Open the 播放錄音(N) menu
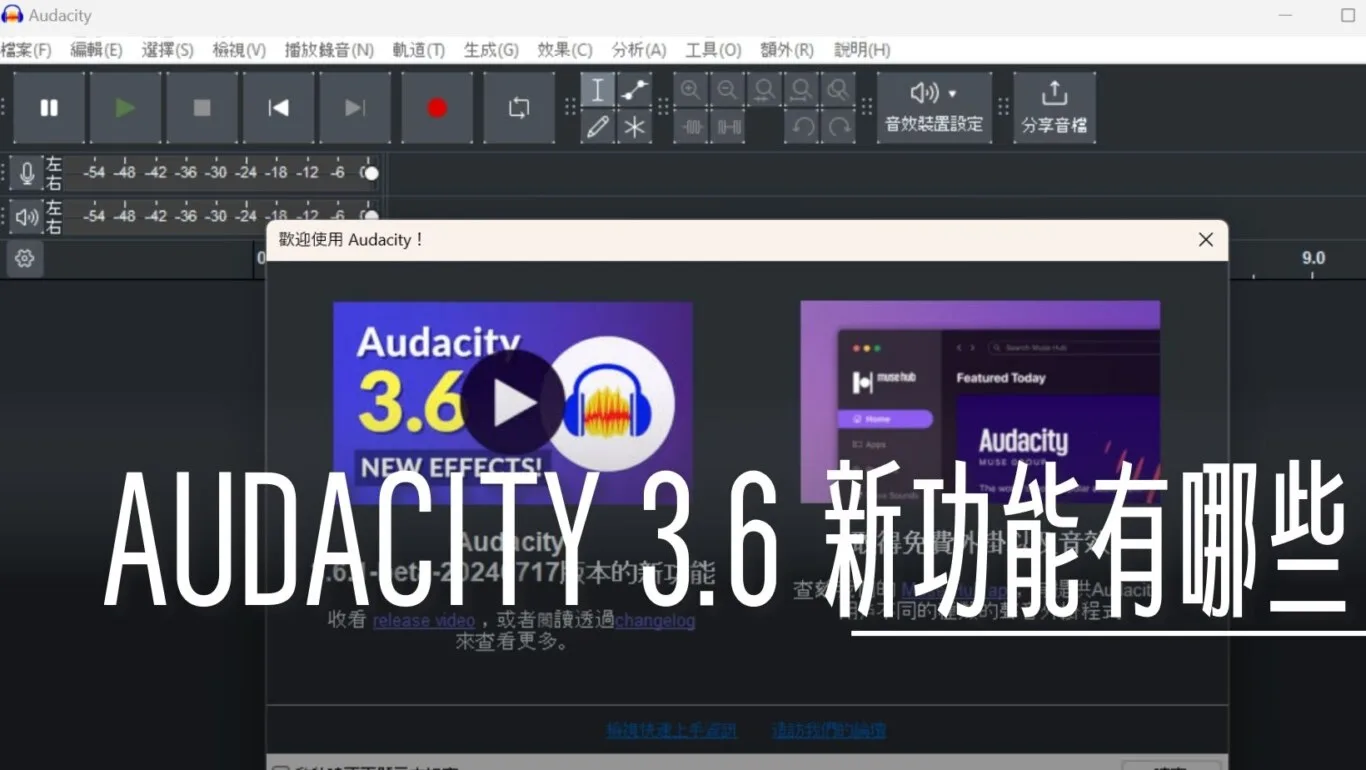Image resolution: width=1366 pixels, height=770 pixels. (329, 50)
